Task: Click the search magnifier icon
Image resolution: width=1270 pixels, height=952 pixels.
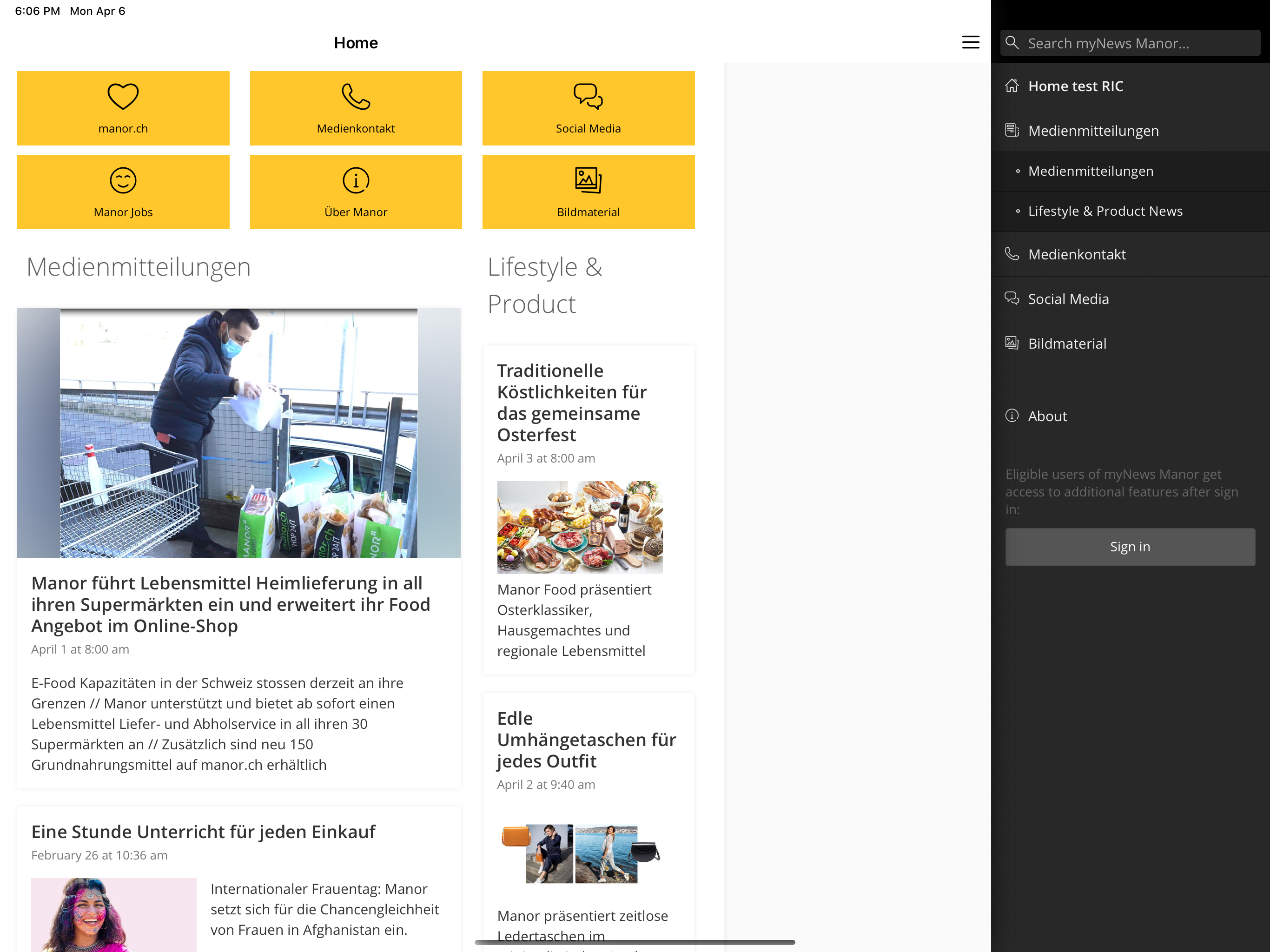Action: click(1012, 43)
